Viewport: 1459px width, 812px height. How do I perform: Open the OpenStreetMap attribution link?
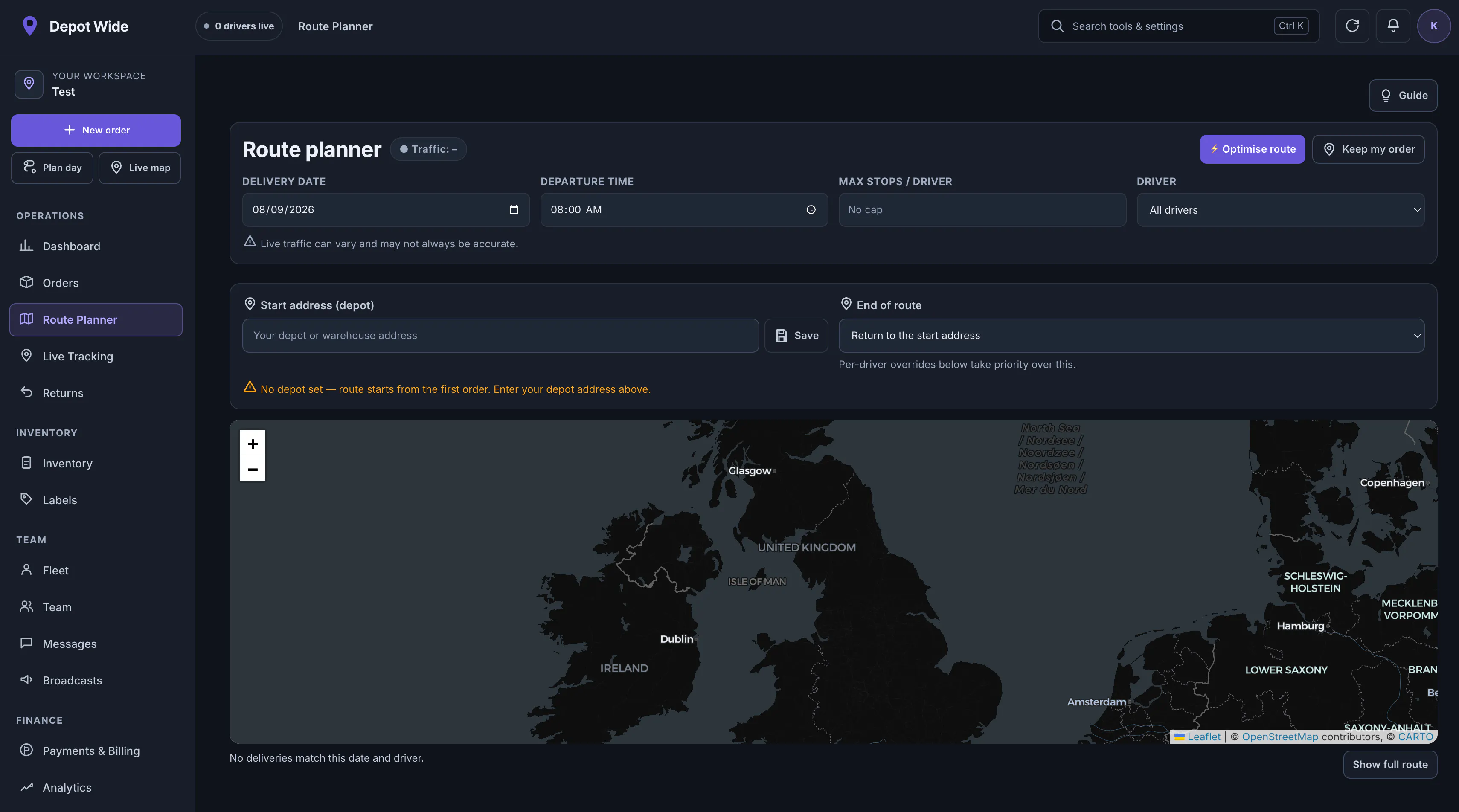click(1280, 737)
